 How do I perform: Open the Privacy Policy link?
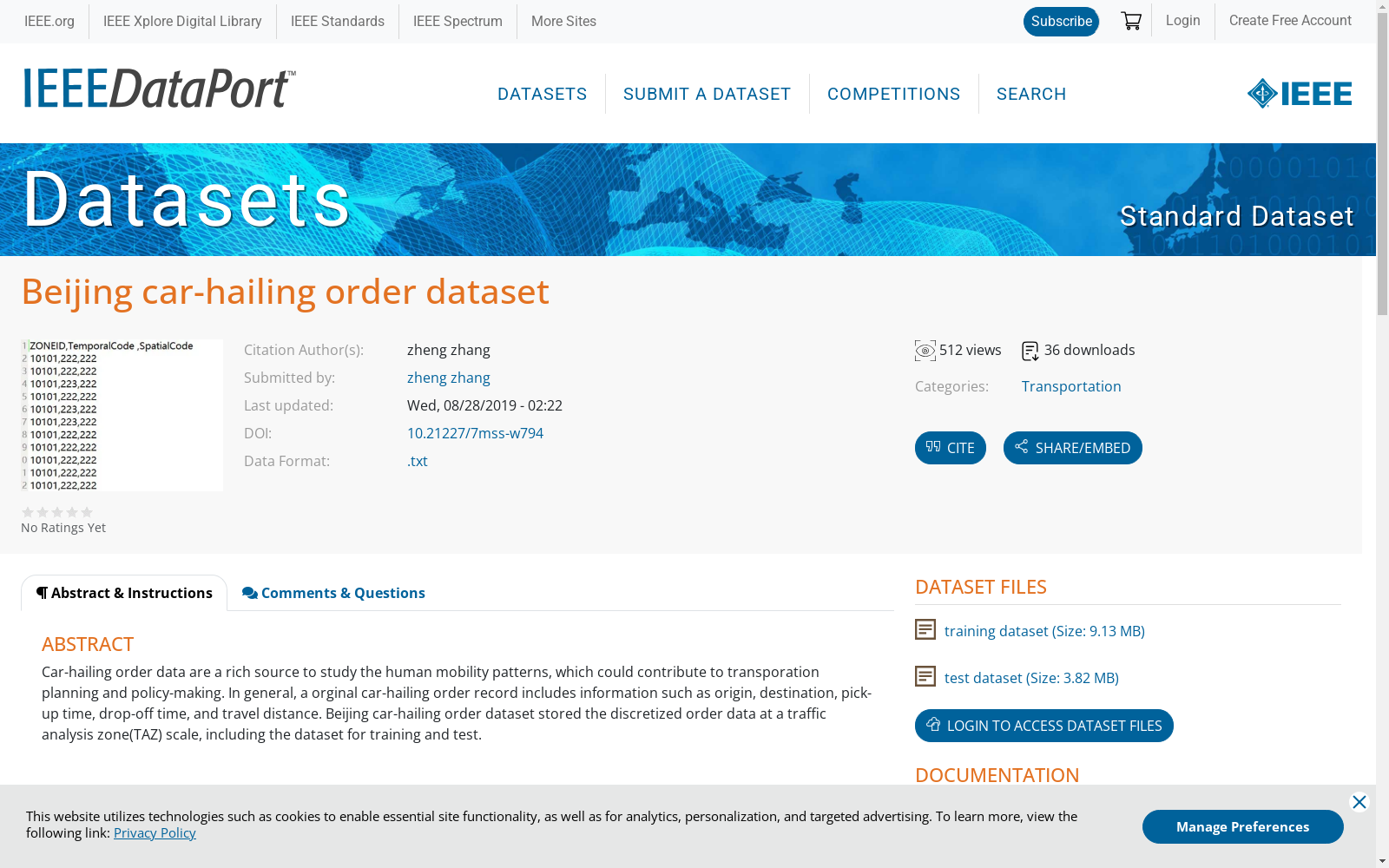(x=155, y=832)
